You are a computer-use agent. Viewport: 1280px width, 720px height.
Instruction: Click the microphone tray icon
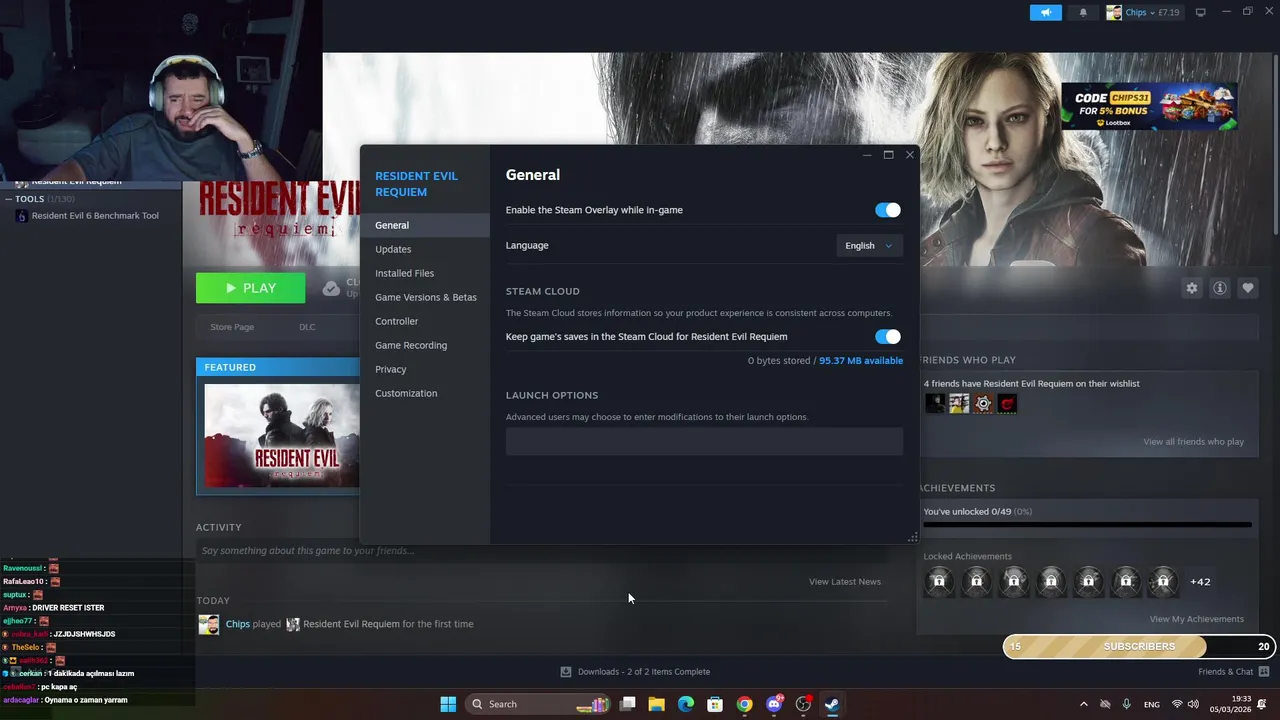point(1126,704)
